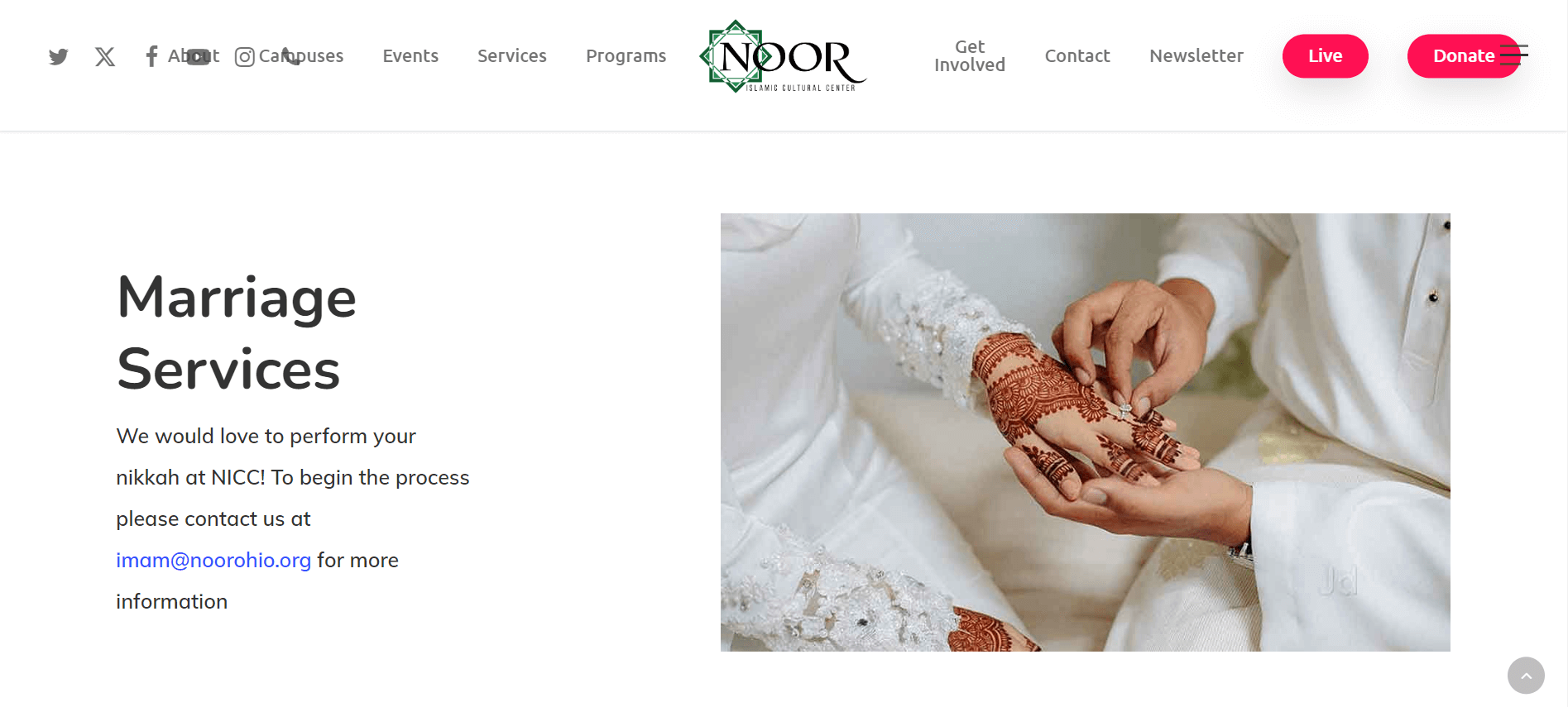The height and width of the screenshot is (707, 1568).
Task: Click the henna hands wedding photo
Action: tap(1085, 432)
